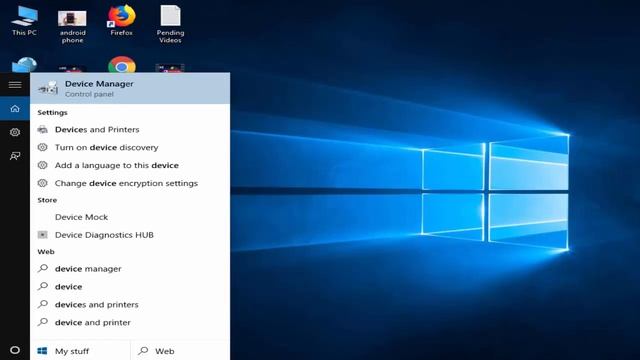Click the magnifier icon on Web button

coord(143,351)
